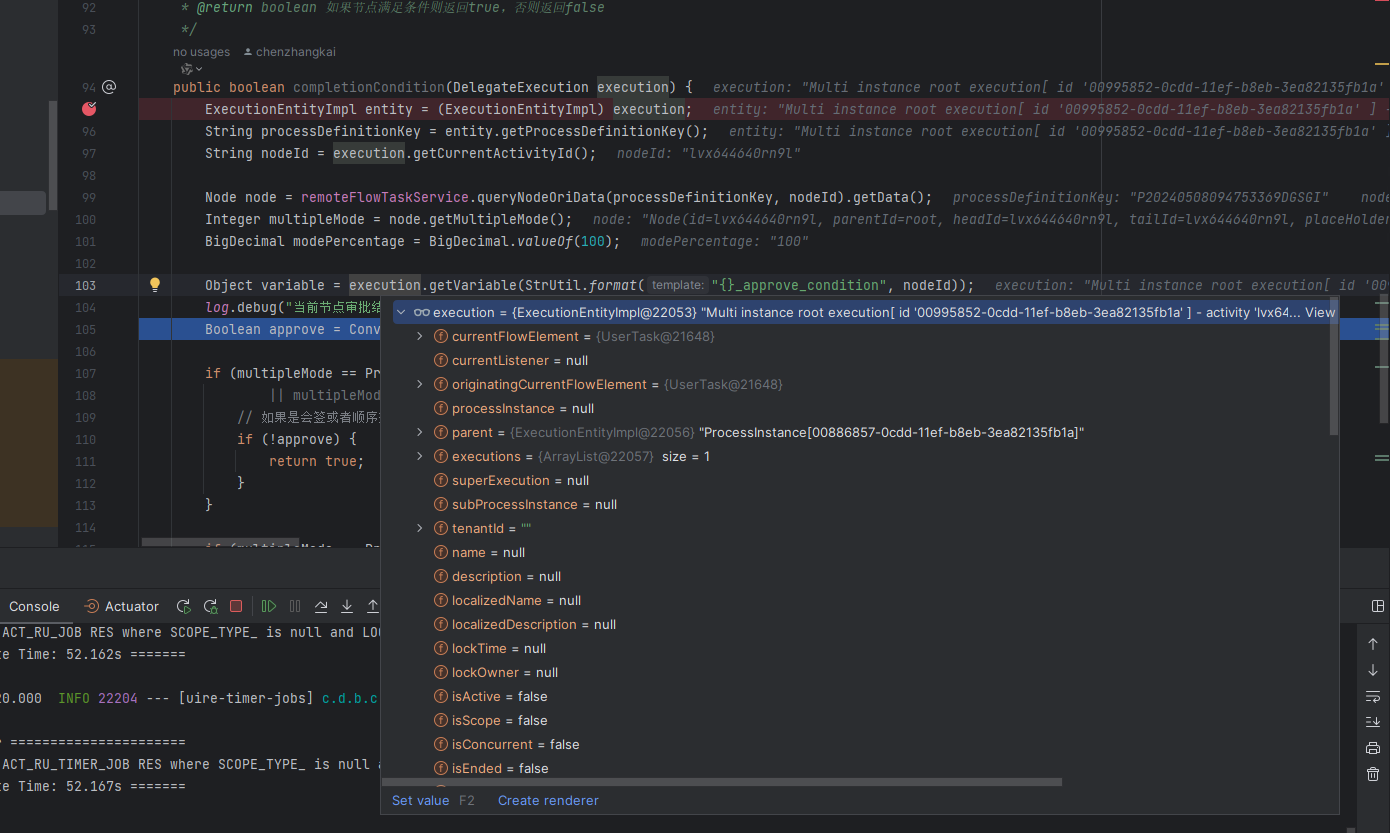This screenshot has width=1390, height=833.
Task: Pause the running program
Action: click(x=292, y=606)
